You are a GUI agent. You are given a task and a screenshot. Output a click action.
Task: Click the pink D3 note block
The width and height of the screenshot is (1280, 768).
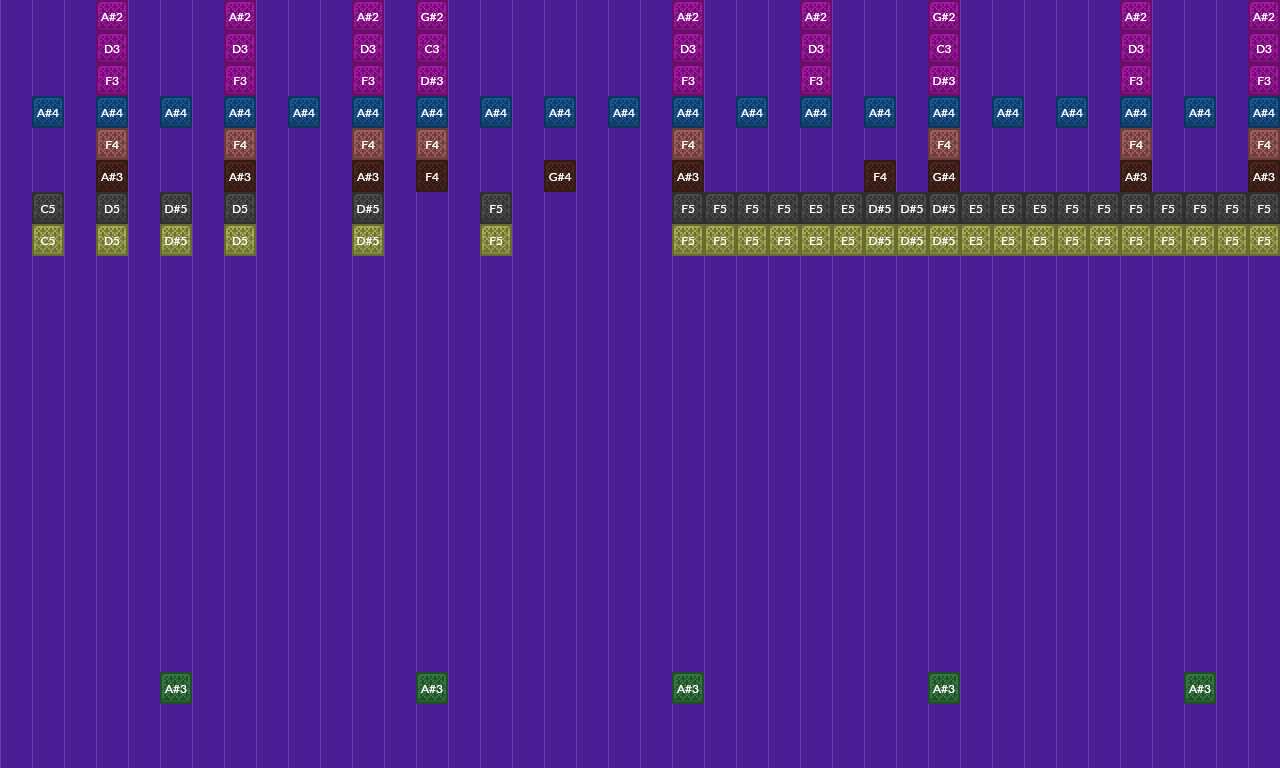point(111,48)
